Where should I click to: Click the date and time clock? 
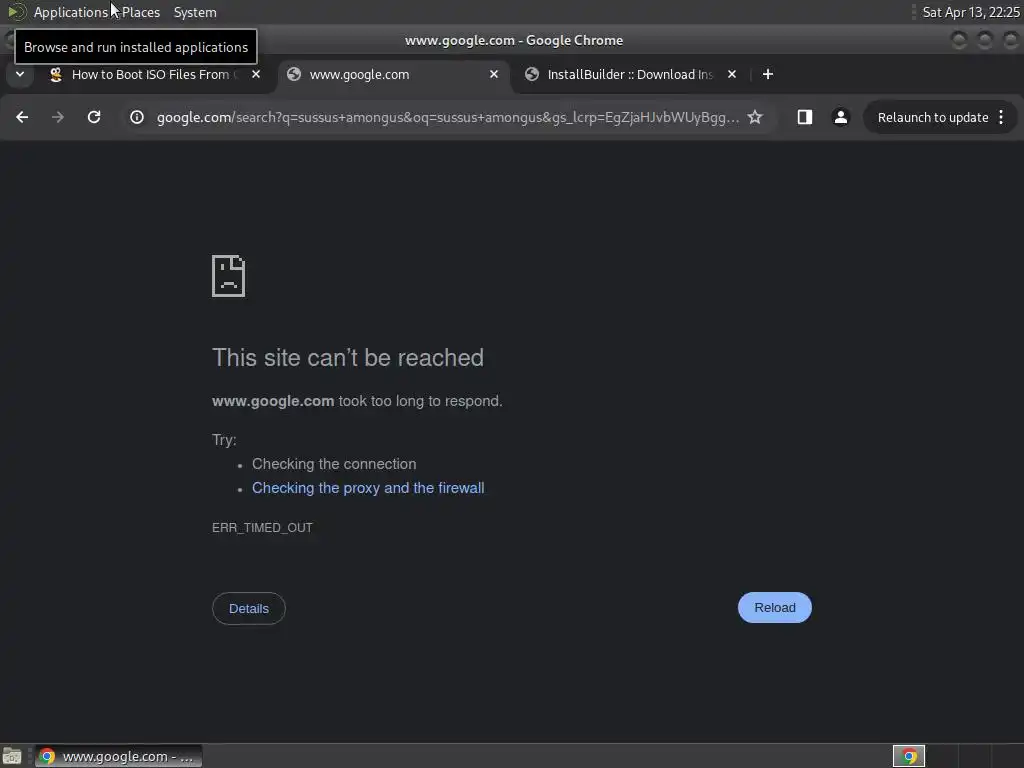(971, 12)
